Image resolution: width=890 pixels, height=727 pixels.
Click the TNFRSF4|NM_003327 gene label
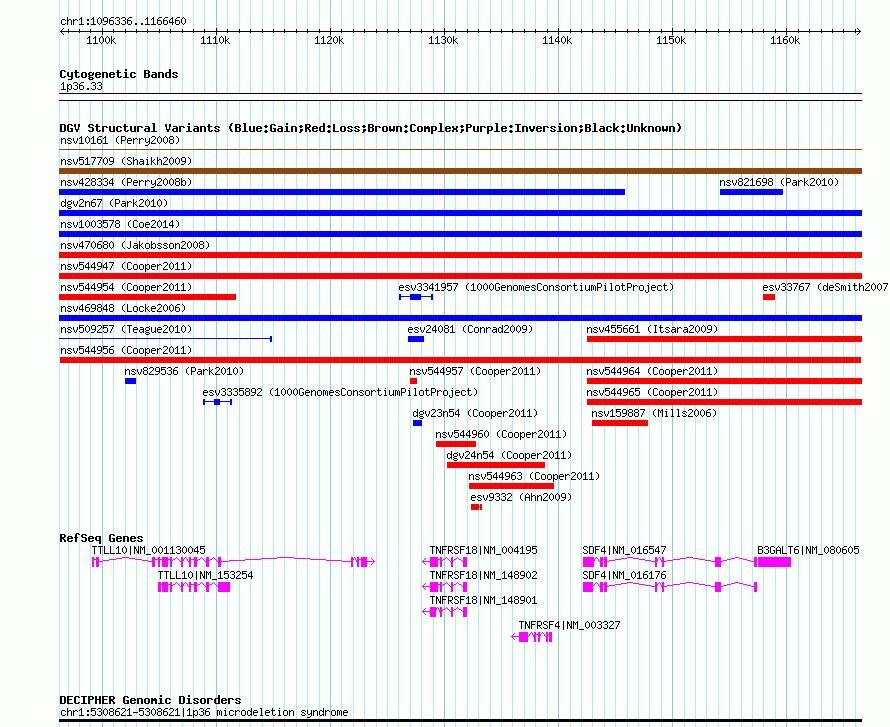point(569,625)
